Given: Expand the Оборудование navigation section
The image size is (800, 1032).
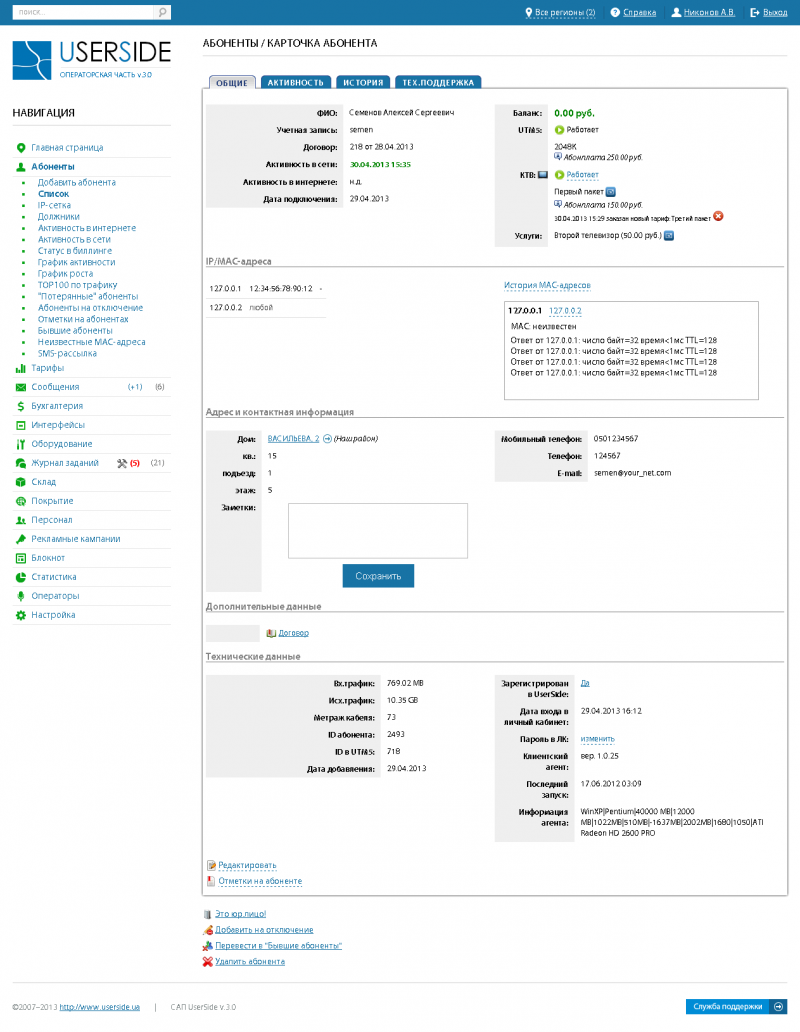Looking at the screenshot, I should (61, 444).
